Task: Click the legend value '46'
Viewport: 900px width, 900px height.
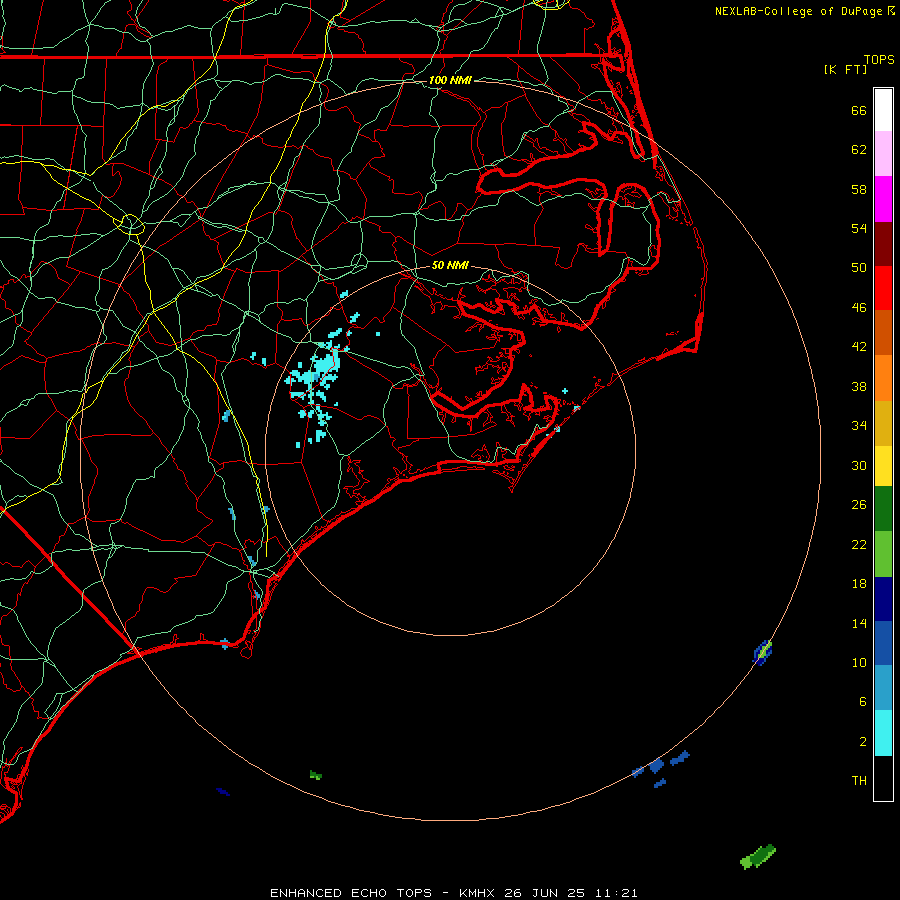Action: 859,307
